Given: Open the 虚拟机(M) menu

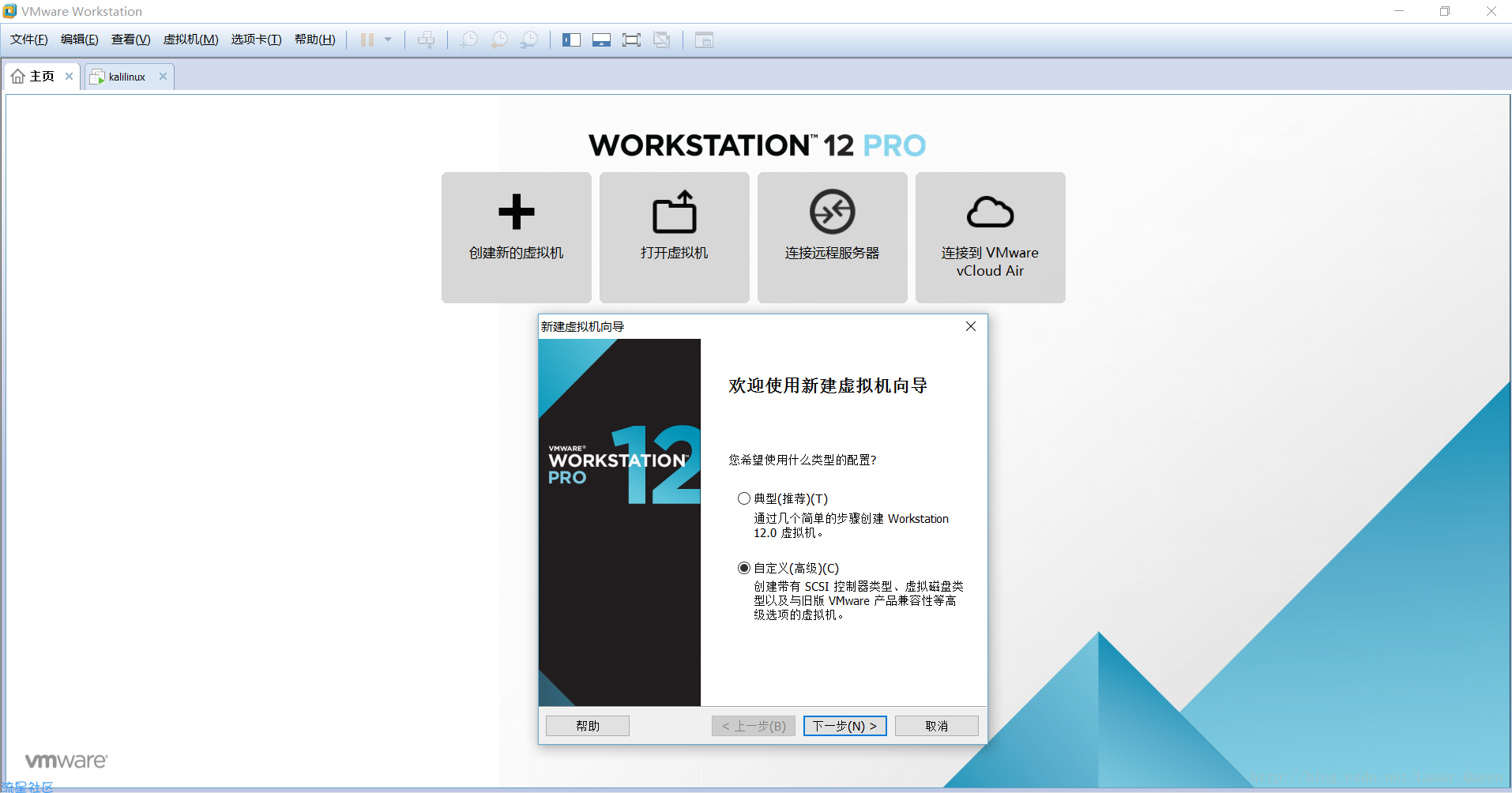Looking at the screenshot, I should pyautogui.click(x=190, y=39).
